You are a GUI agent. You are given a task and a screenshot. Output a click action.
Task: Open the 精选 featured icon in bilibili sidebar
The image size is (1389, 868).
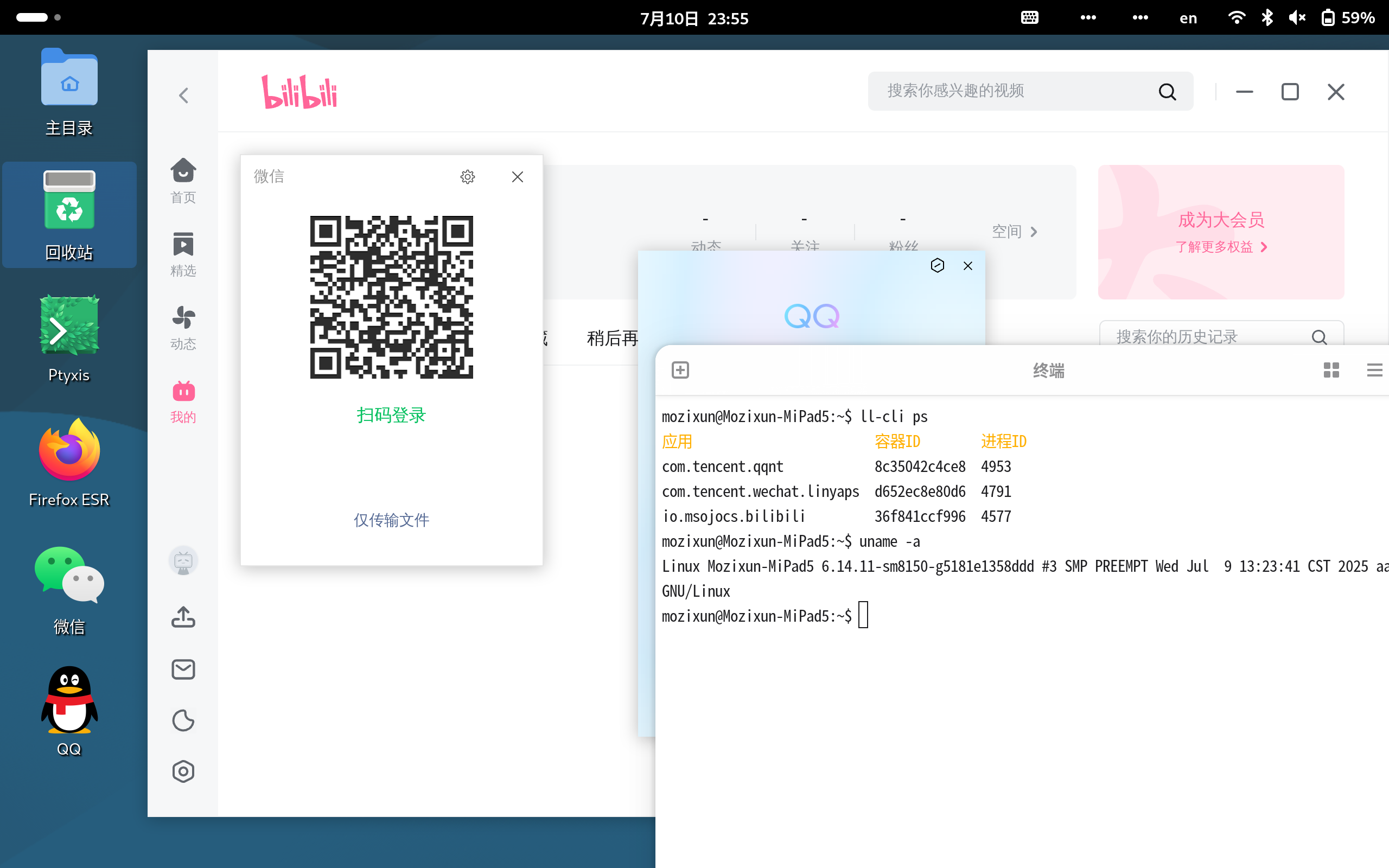tap(183, 254)
